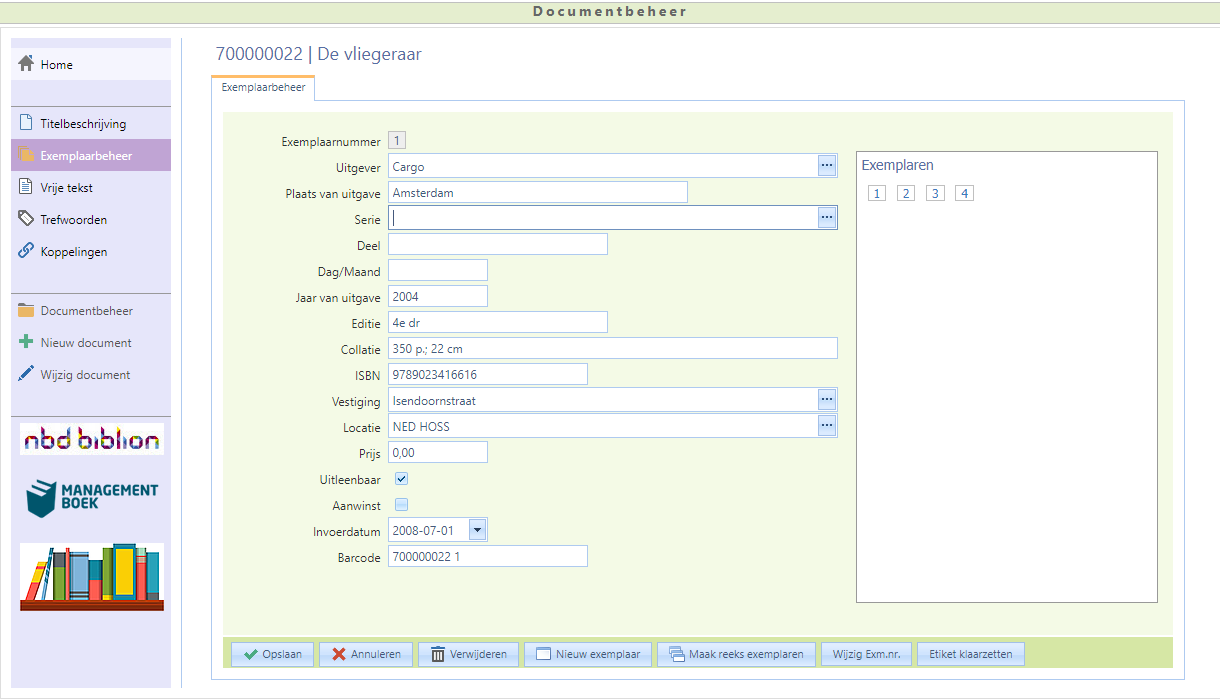Uncheck the Uitleenbaar checkbox
1220x699 pixels.
coord(402,479)
